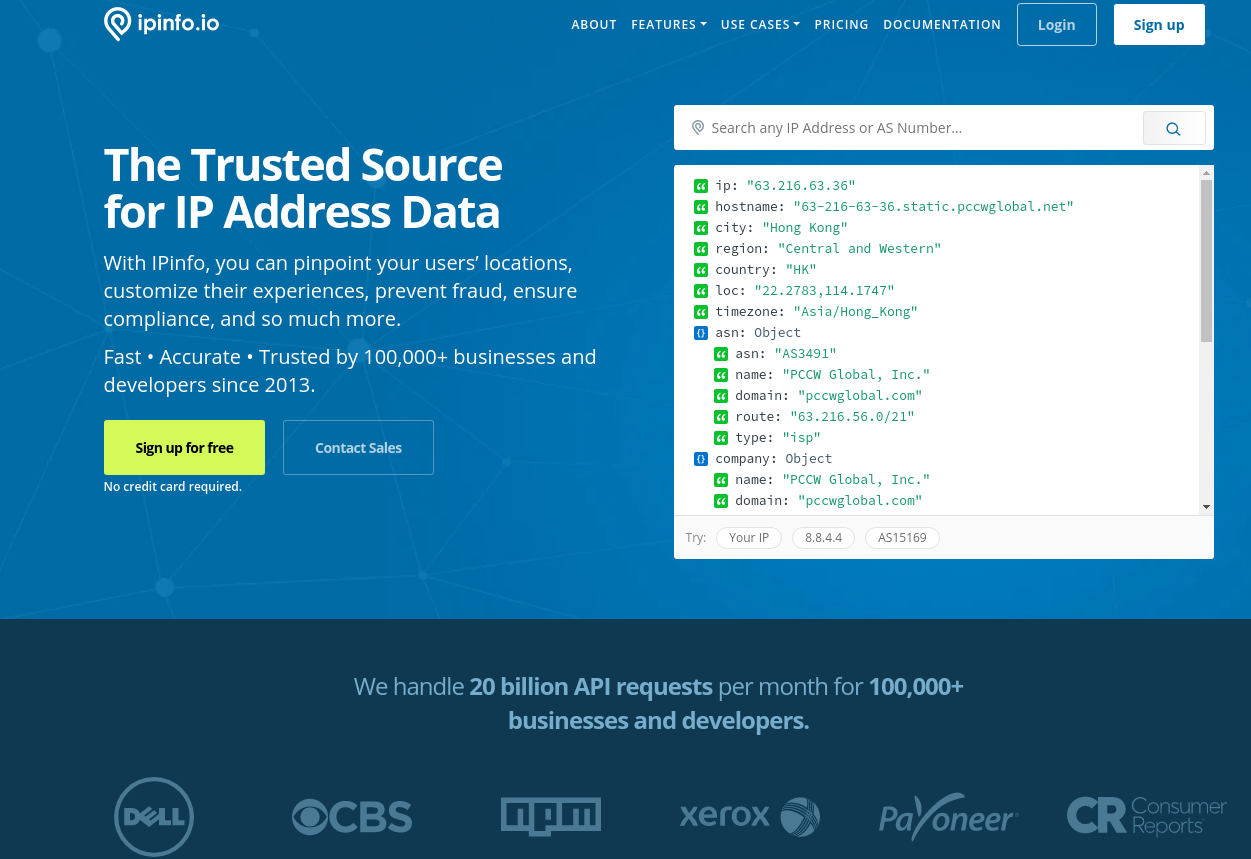
Task: Select the PRICING menu item
Action: (841, 24)
